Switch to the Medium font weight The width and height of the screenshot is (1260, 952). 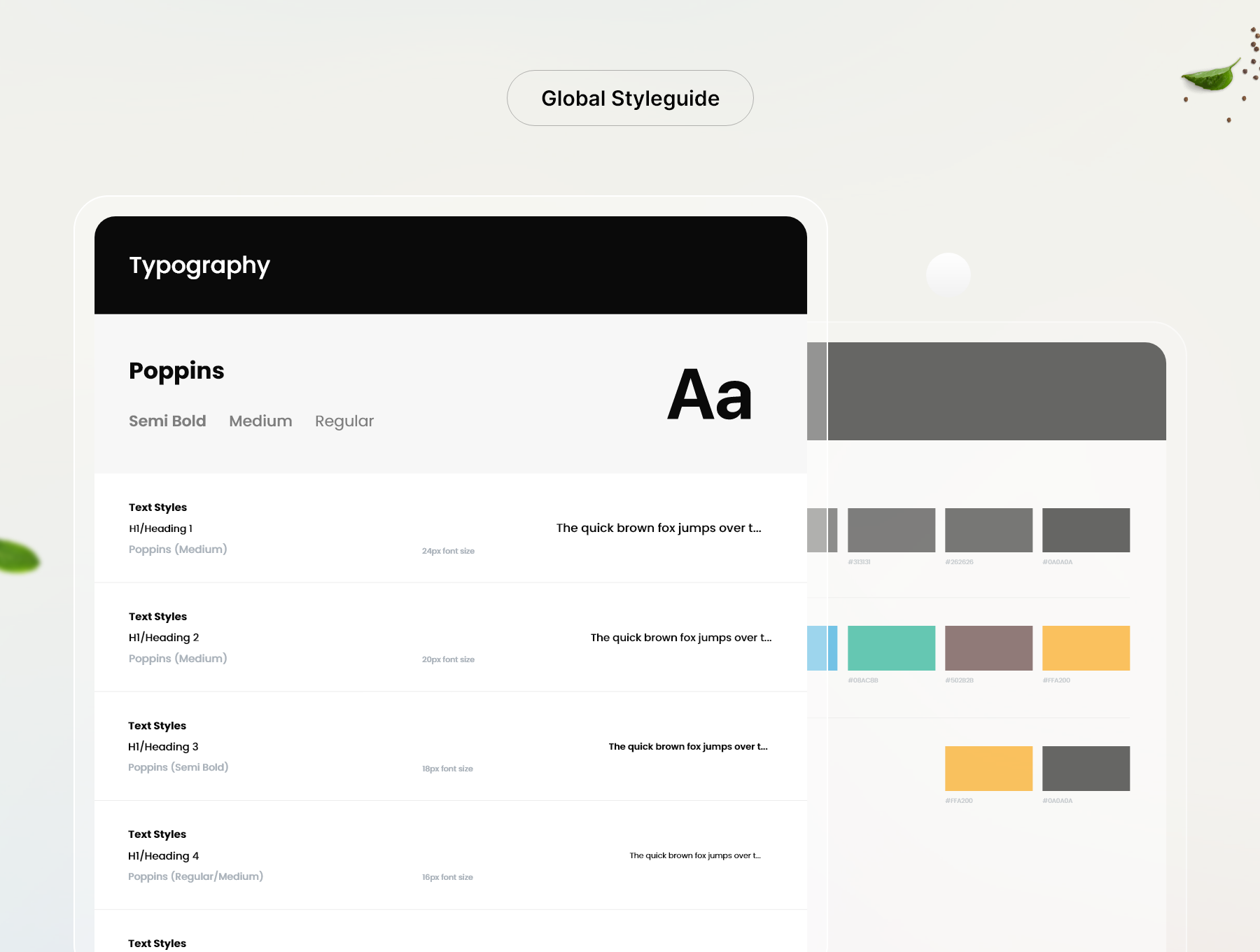click(x=260, y=421)
